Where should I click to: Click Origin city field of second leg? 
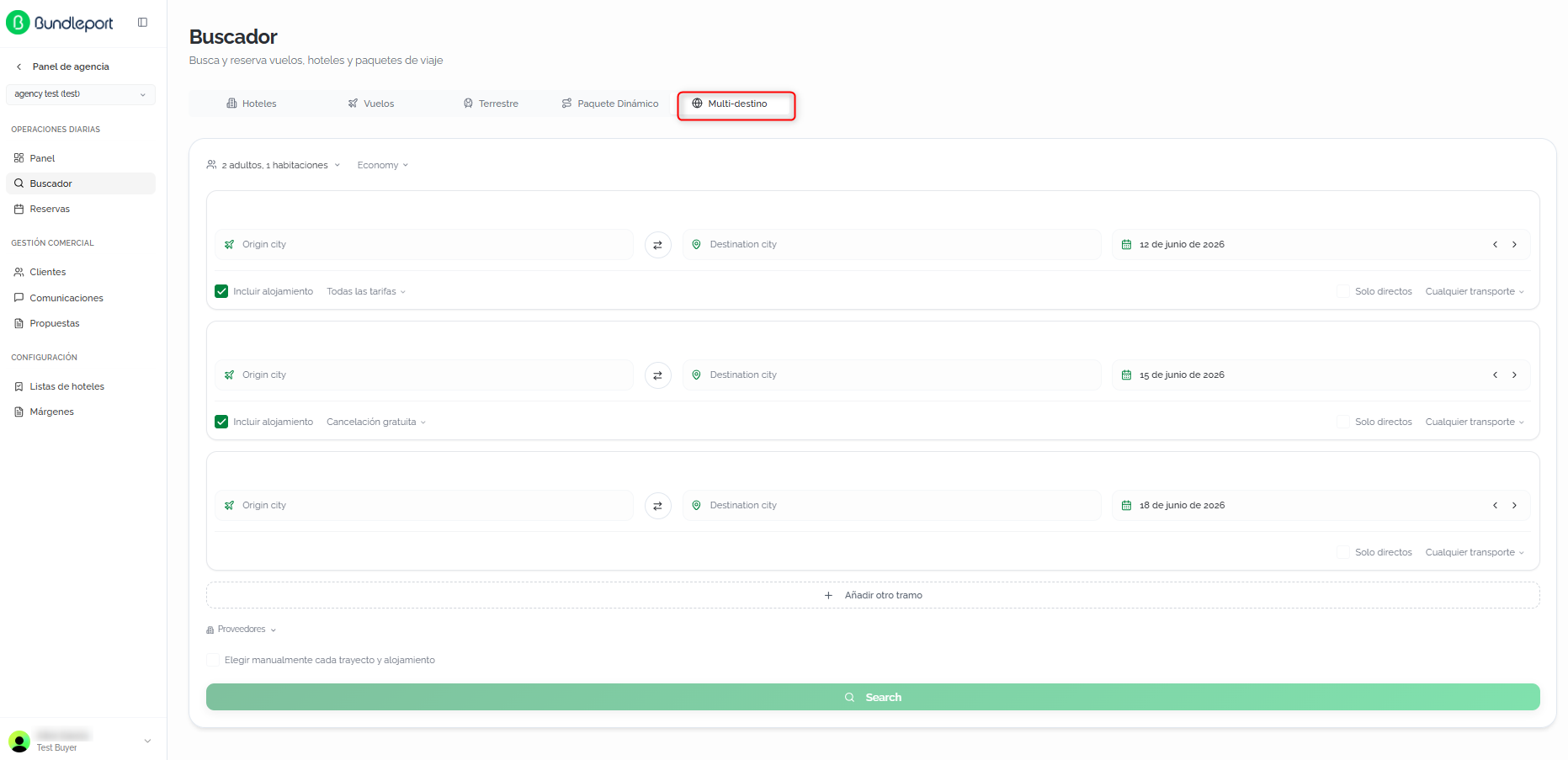[424, 375]
